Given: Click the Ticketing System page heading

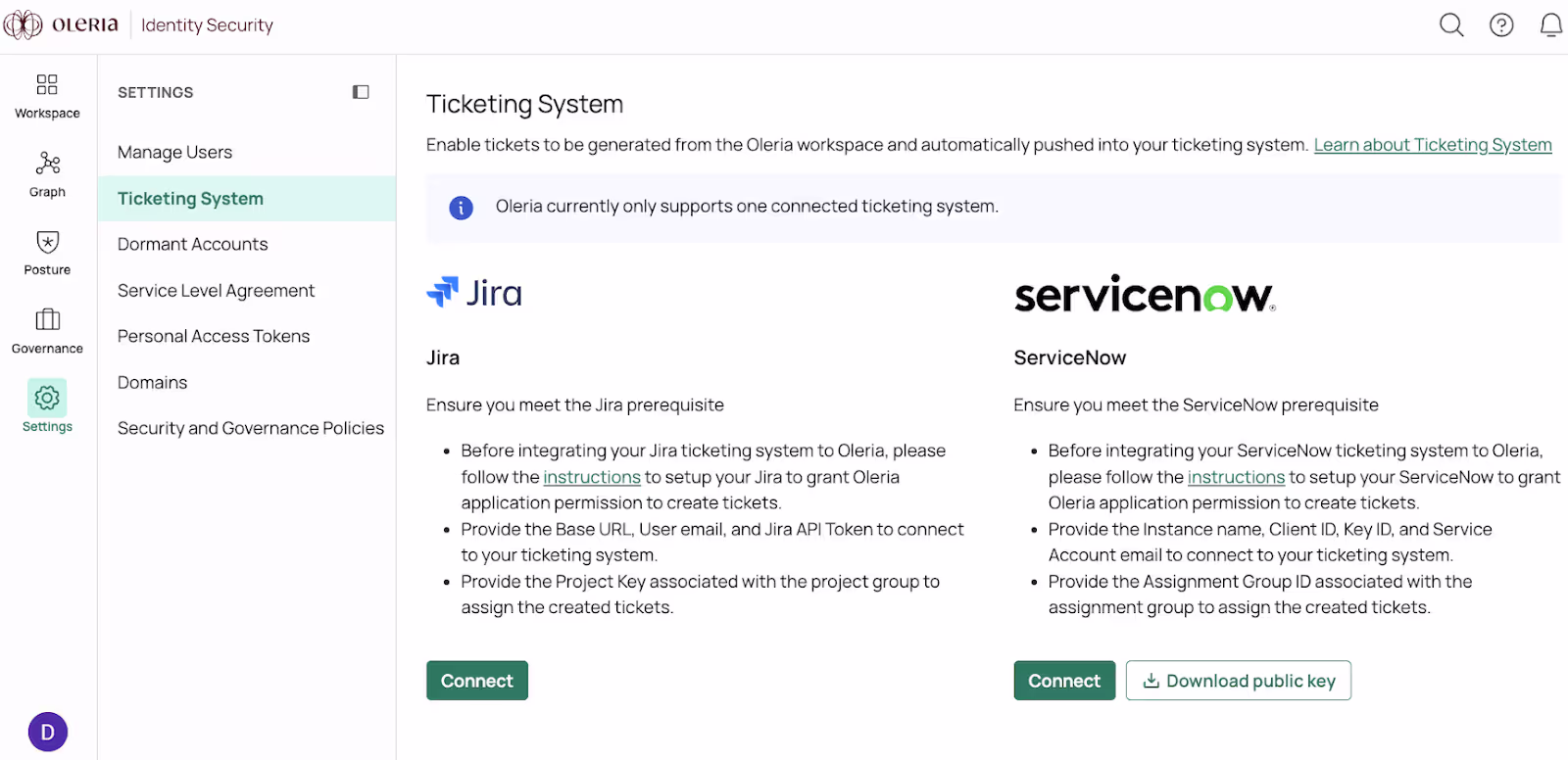Looking at the screenshot, I should (525, 104).
